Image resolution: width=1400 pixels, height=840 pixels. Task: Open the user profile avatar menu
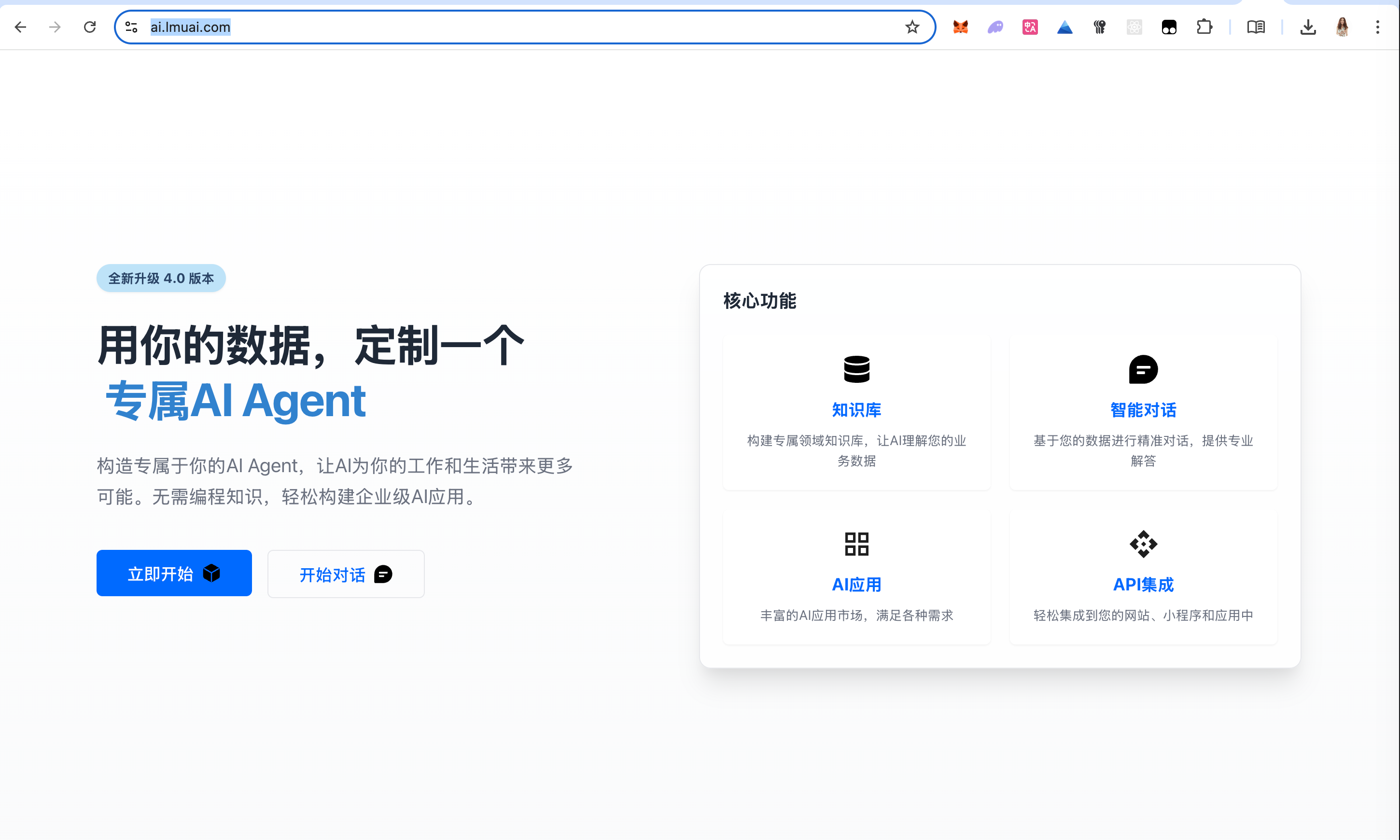(x=1342, y=27)
